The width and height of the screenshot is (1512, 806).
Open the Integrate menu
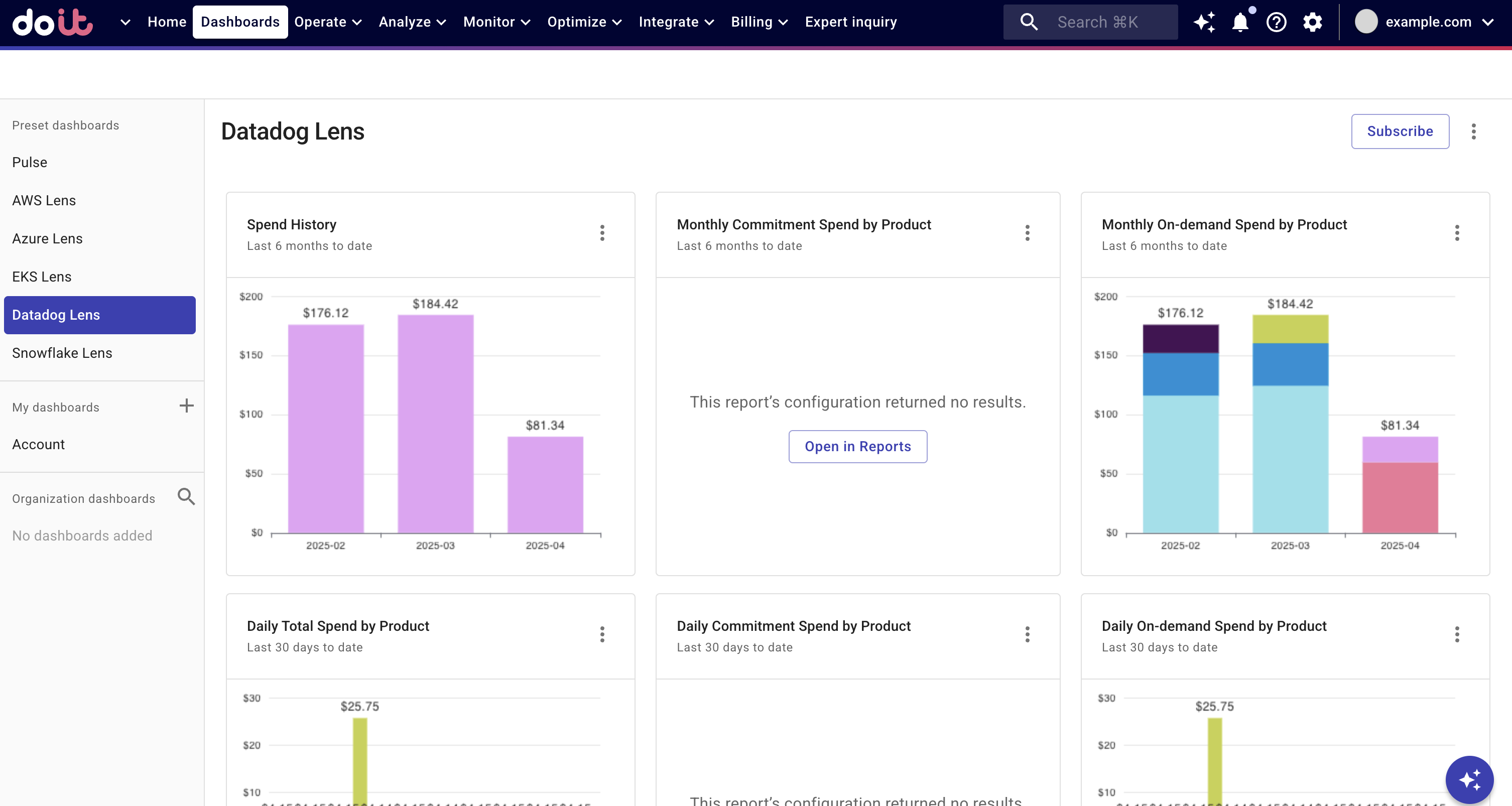point(676,22)
